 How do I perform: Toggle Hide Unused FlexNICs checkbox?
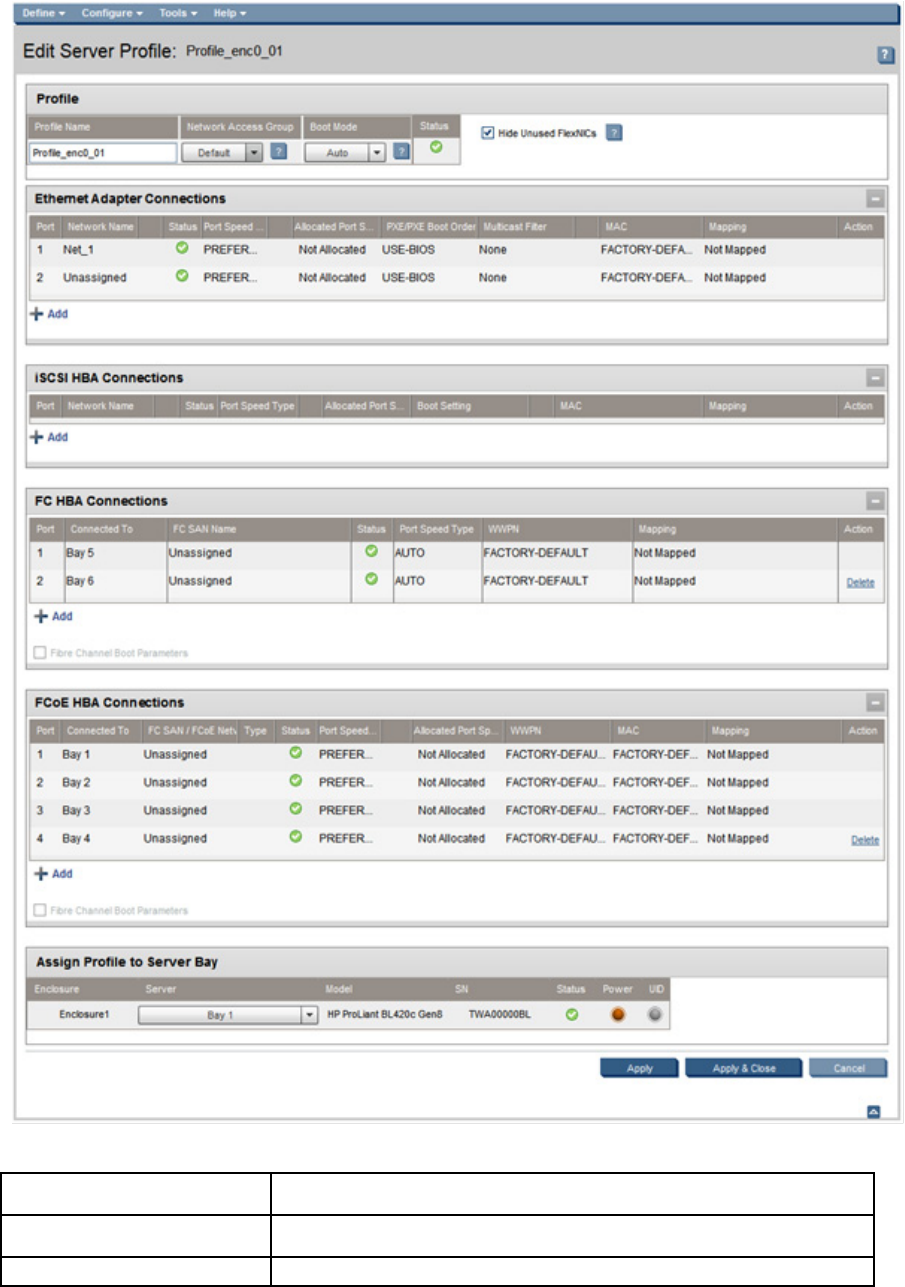[x=488, y=133]
